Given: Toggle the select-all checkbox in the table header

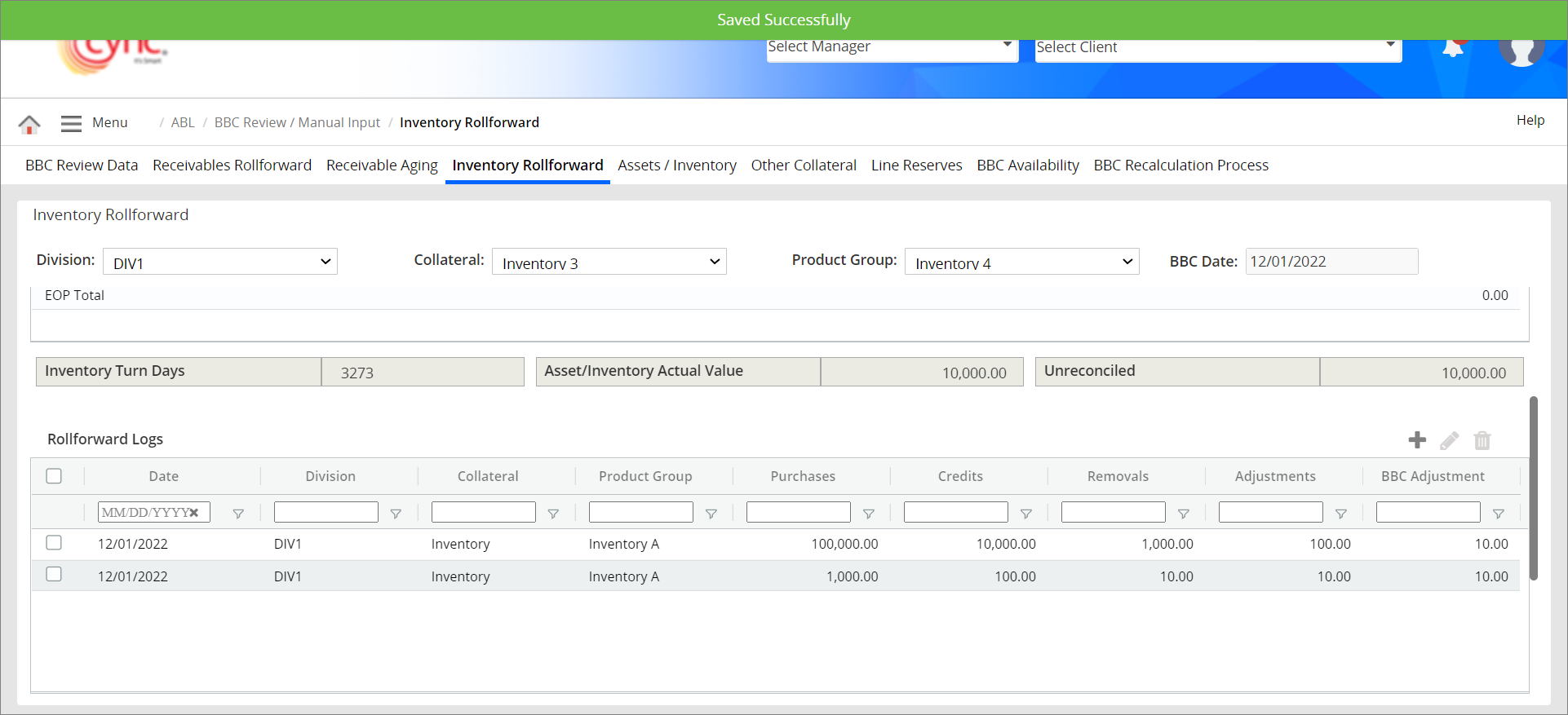Looking at the screenshot, I should (54, 476).
